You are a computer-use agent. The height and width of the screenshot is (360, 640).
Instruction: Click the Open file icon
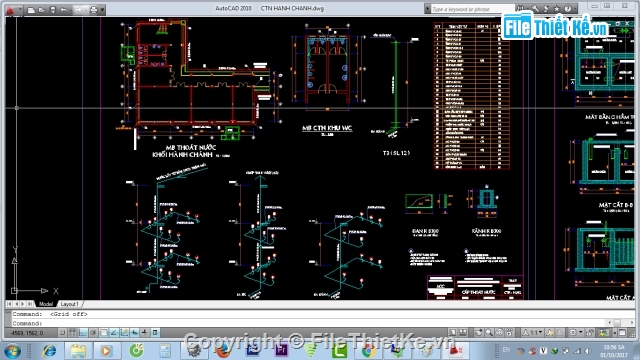(42, 10)
